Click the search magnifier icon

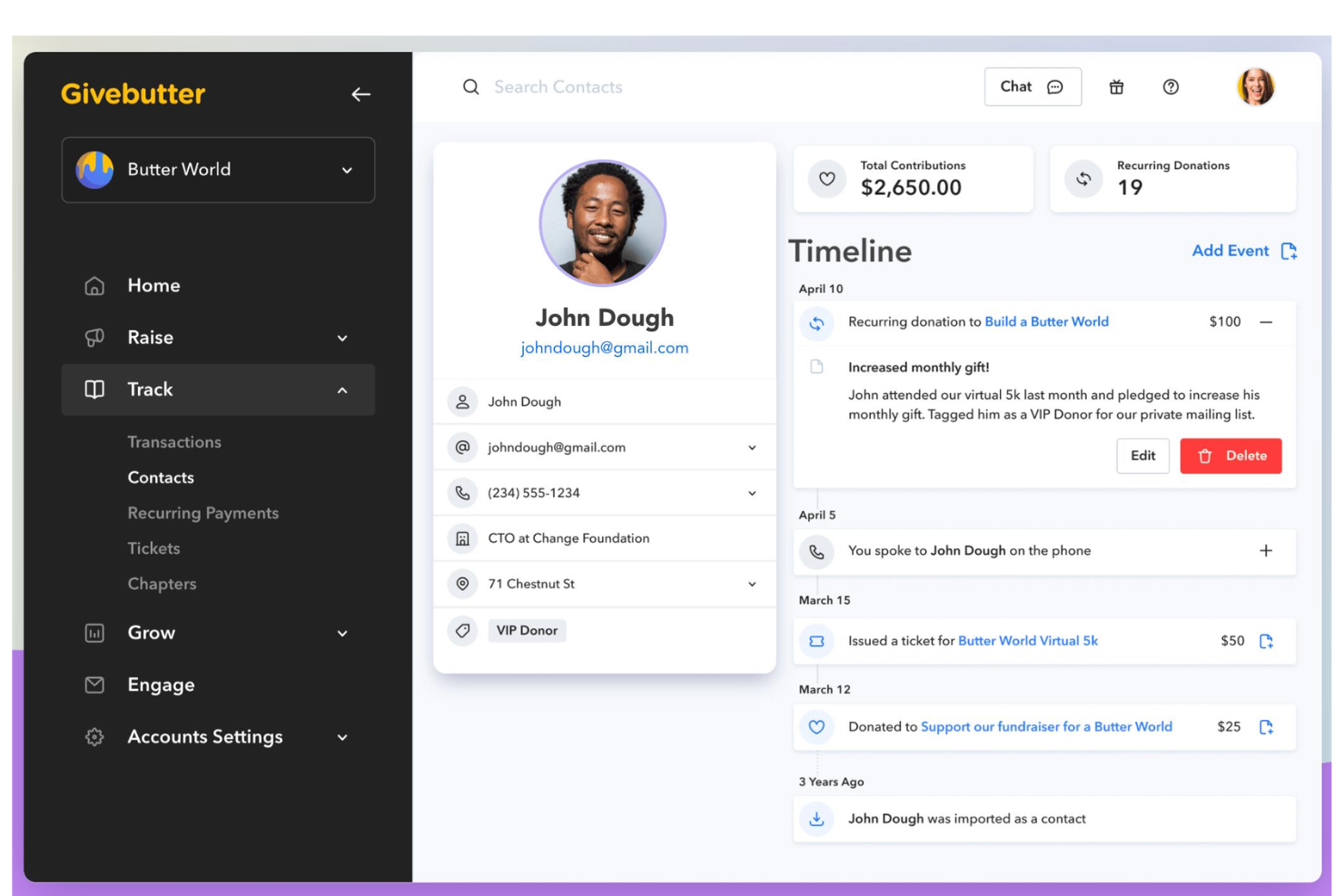pyautogui.click(x=471, y=86)
